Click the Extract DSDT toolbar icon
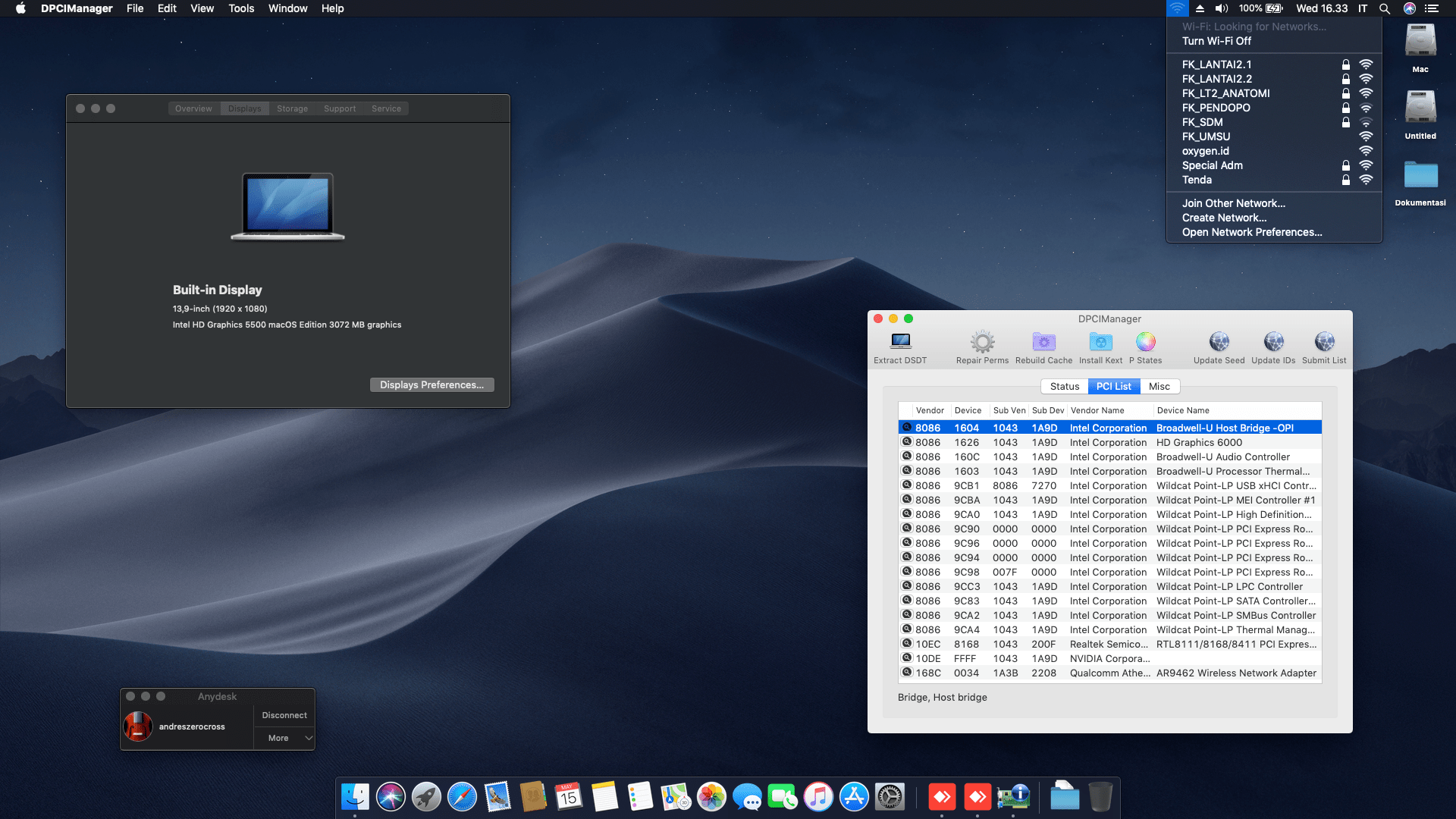The height and width of the screenshot is (819, 1456). point(900,343)
